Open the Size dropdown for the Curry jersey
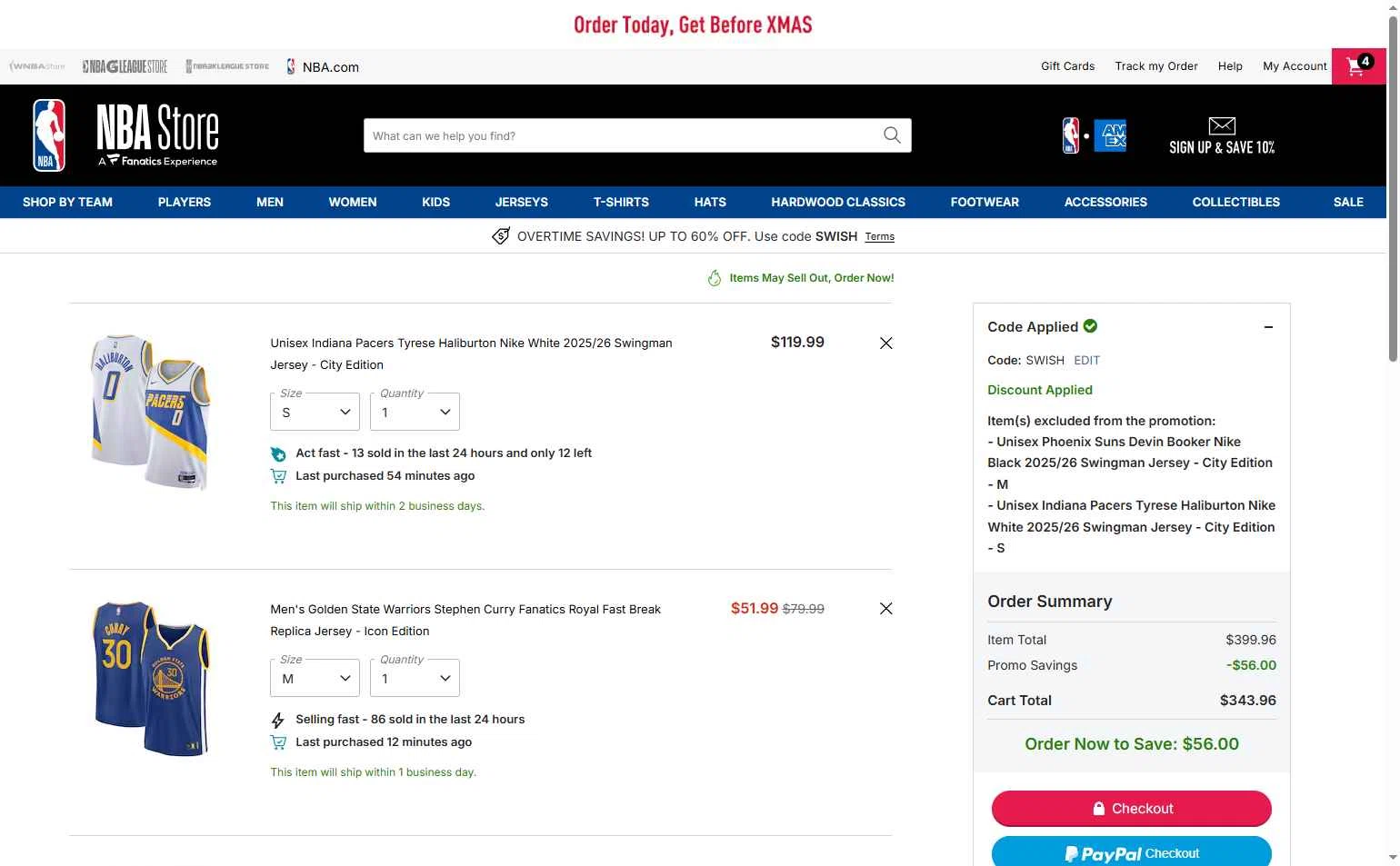 click(x=315, y=678)
